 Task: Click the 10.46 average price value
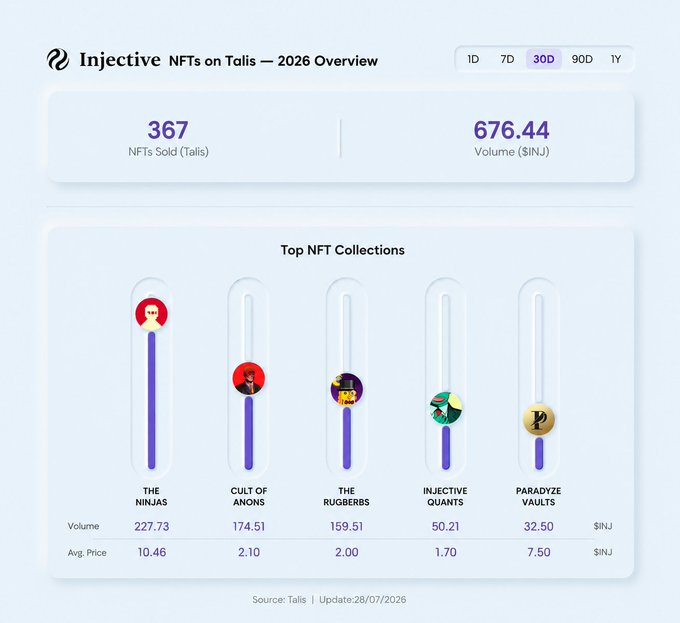151,552
